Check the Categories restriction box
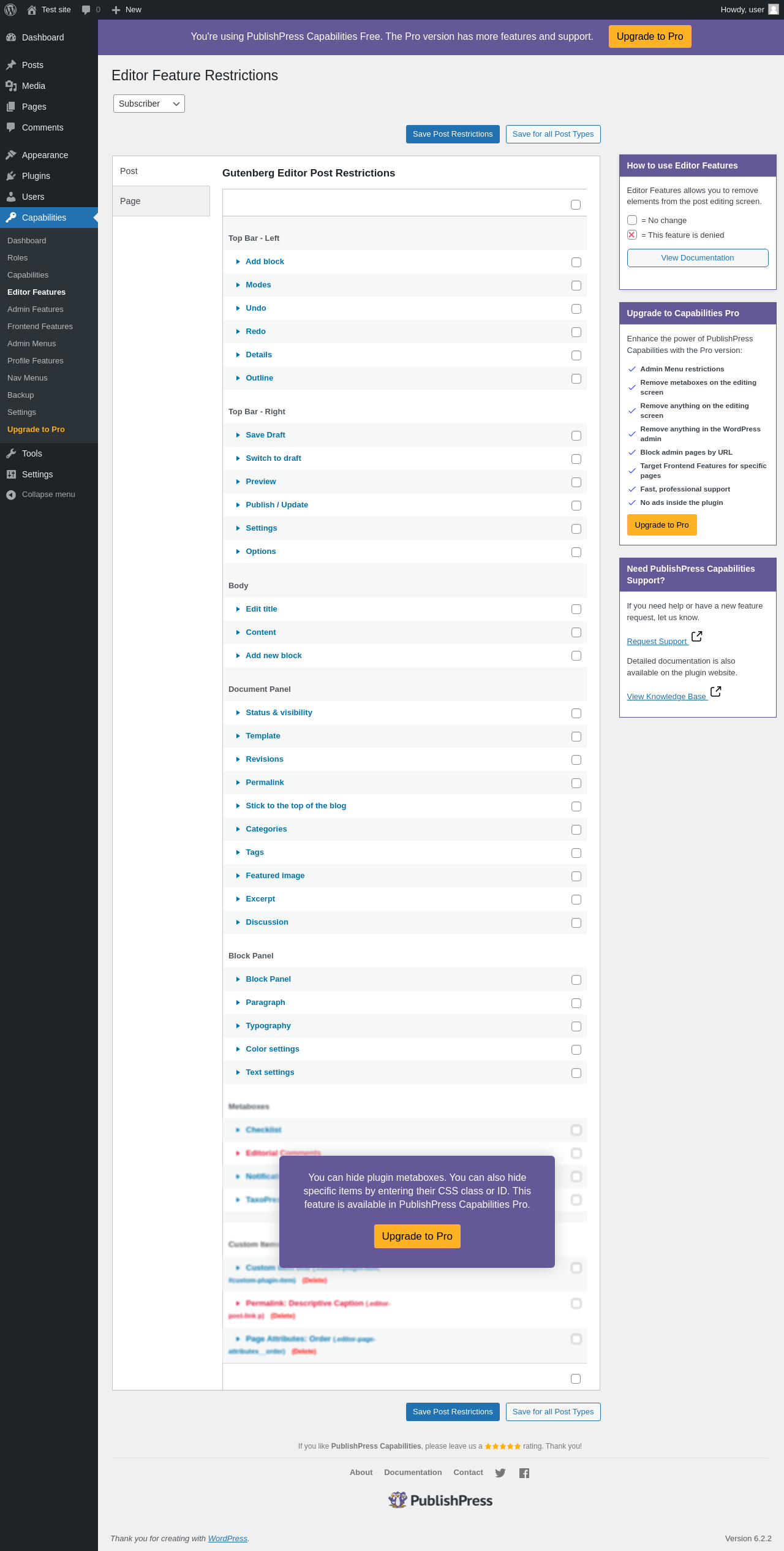 coord(576,830)
